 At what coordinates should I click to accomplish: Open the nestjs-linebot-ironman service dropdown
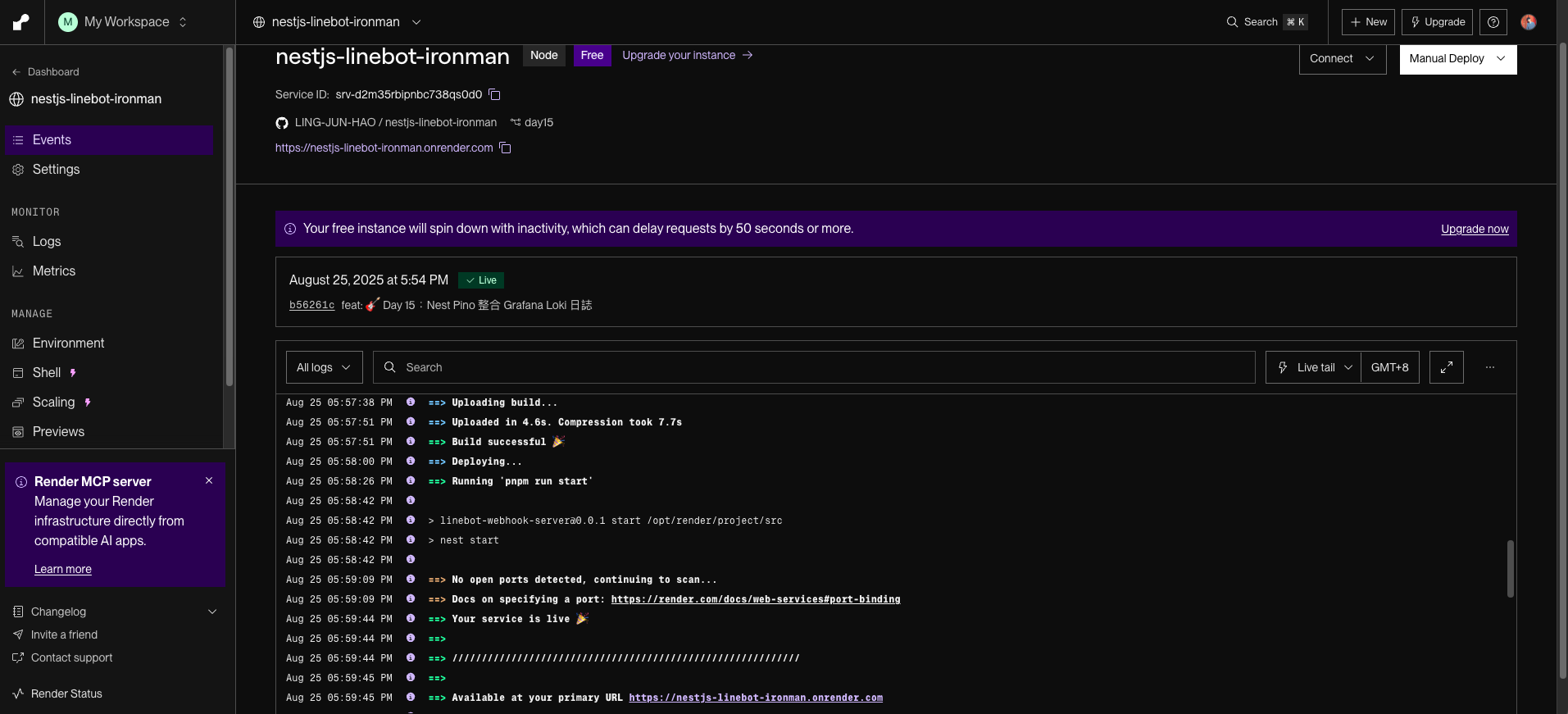[336, 22]
